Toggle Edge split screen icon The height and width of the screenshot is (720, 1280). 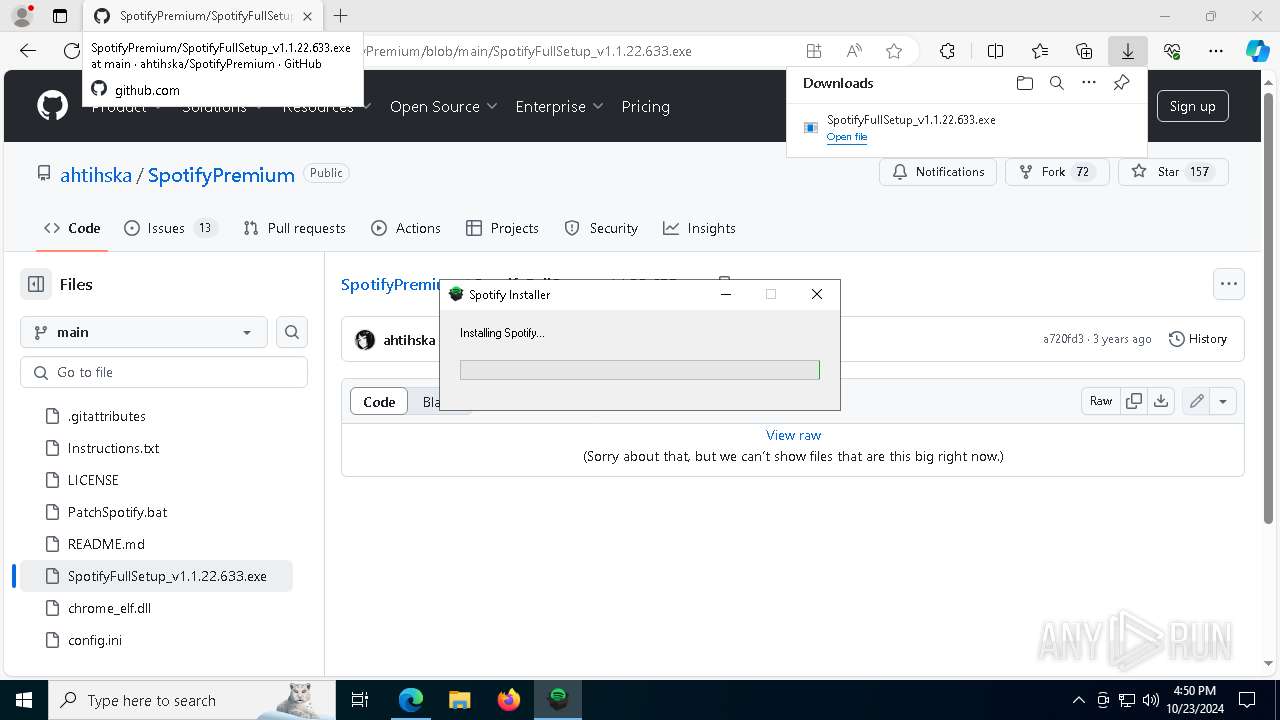pyautogui.click(x=995, y=51)
